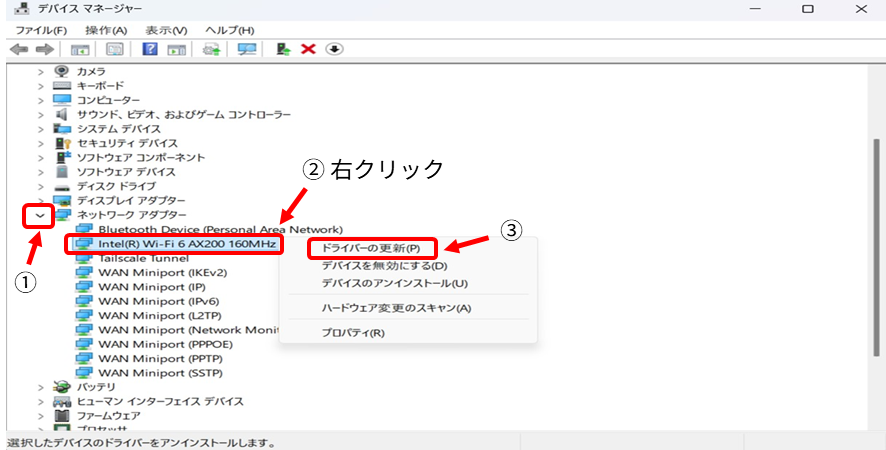This screenshot has height=450, width=886.
Task: Expand the カメラ category
Action: (41, 71)
